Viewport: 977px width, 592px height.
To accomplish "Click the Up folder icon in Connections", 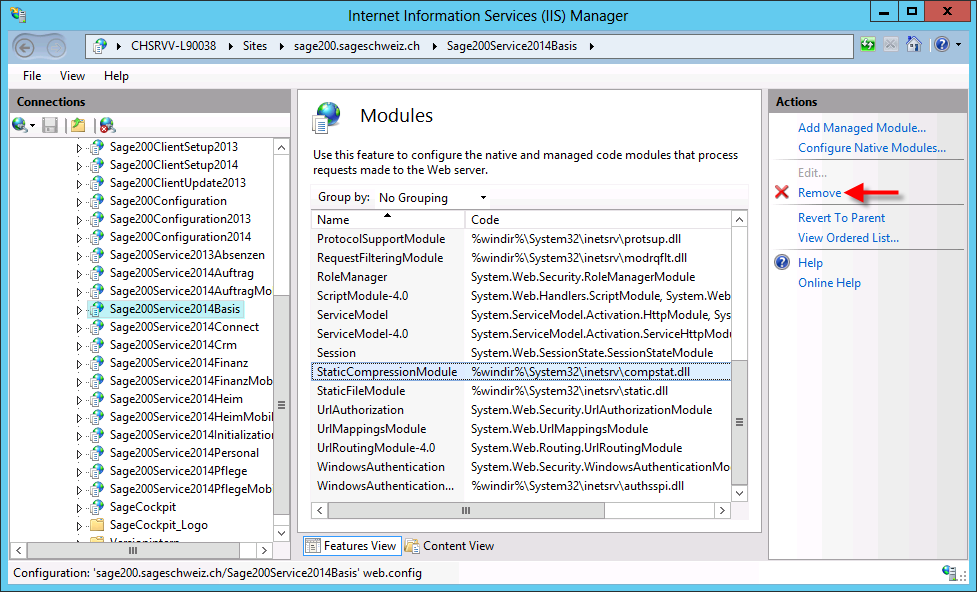I will 78,125.
